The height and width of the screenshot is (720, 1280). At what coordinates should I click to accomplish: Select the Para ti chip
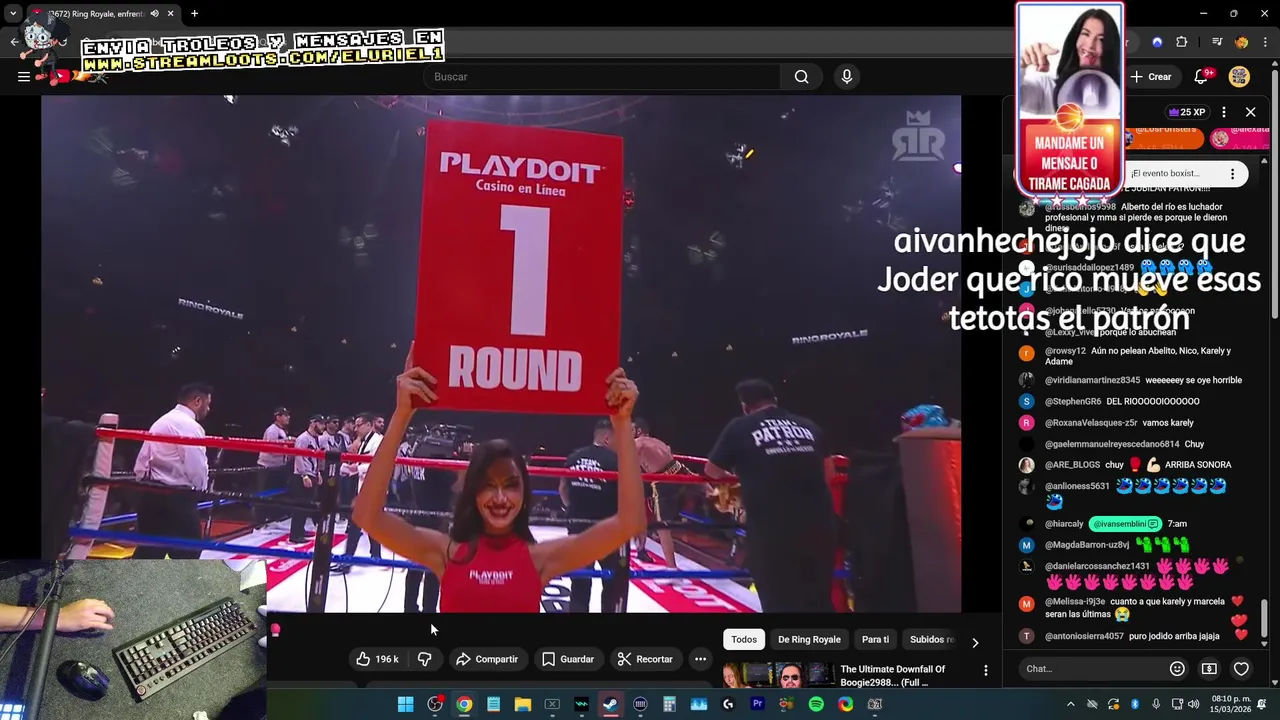[875, 640]
